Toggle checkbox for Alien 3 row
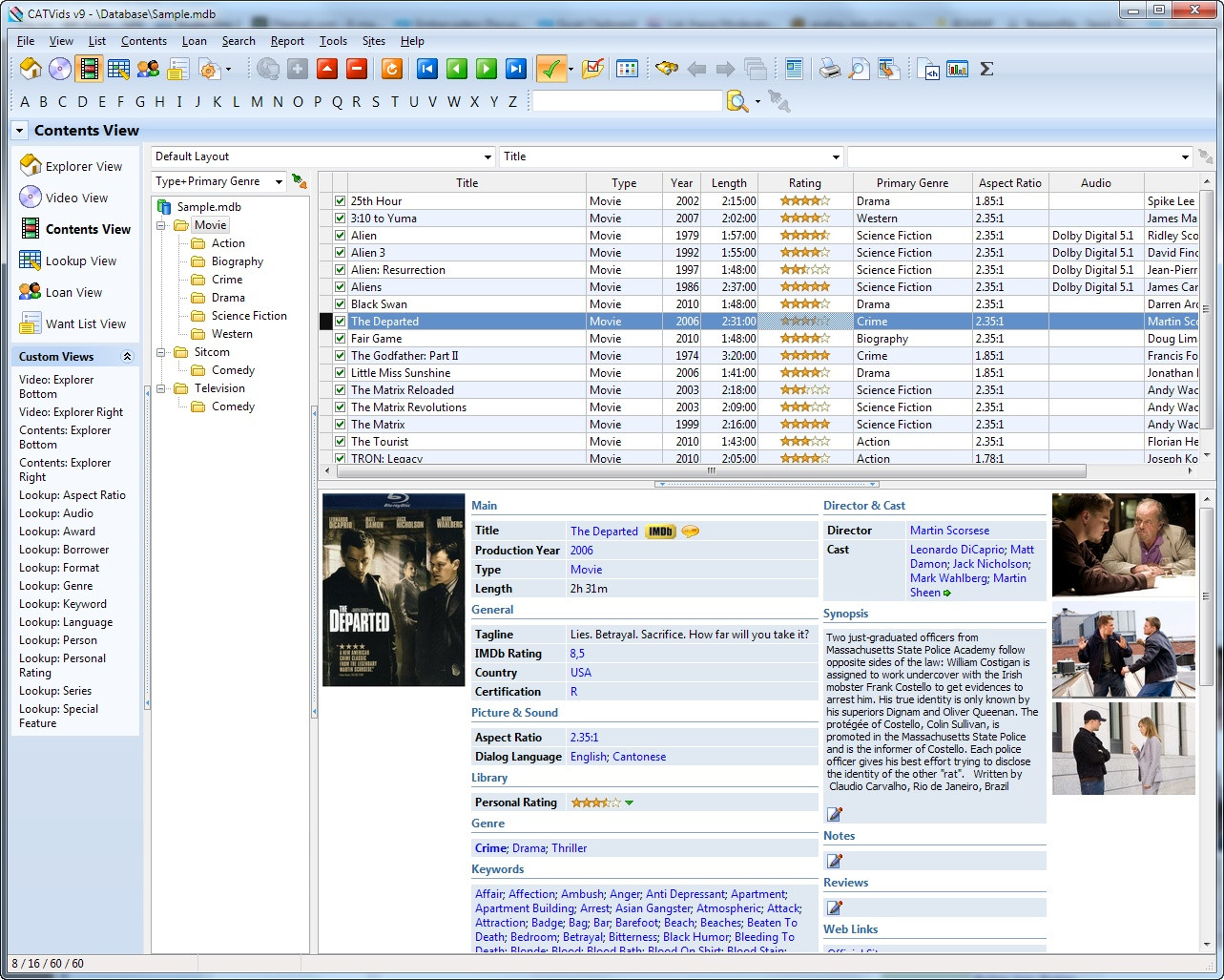Viewport: 1224px width, 980px height. [x=340, y=253]
